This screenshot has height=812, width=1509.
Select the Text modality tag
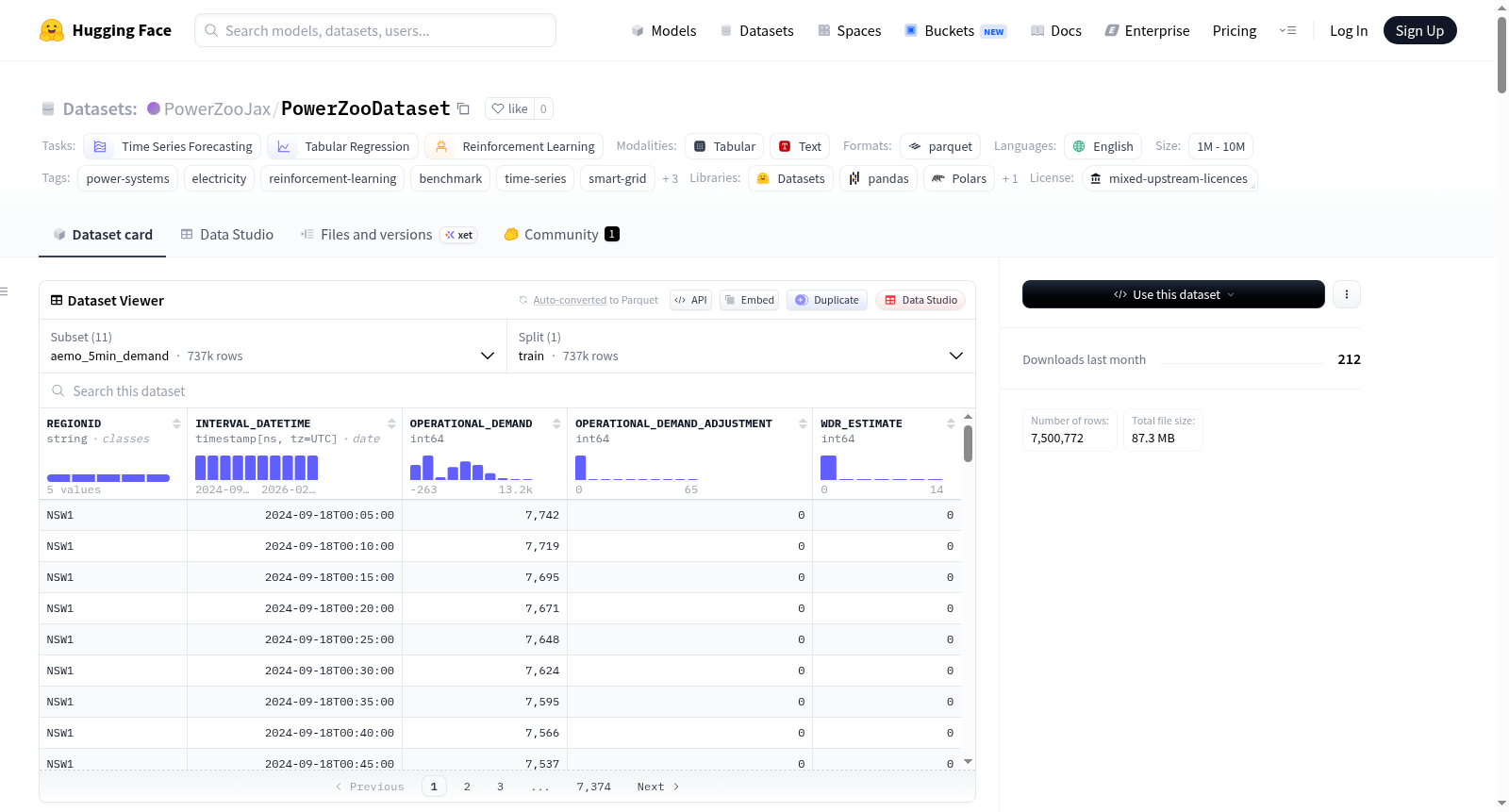pos(800,146)
